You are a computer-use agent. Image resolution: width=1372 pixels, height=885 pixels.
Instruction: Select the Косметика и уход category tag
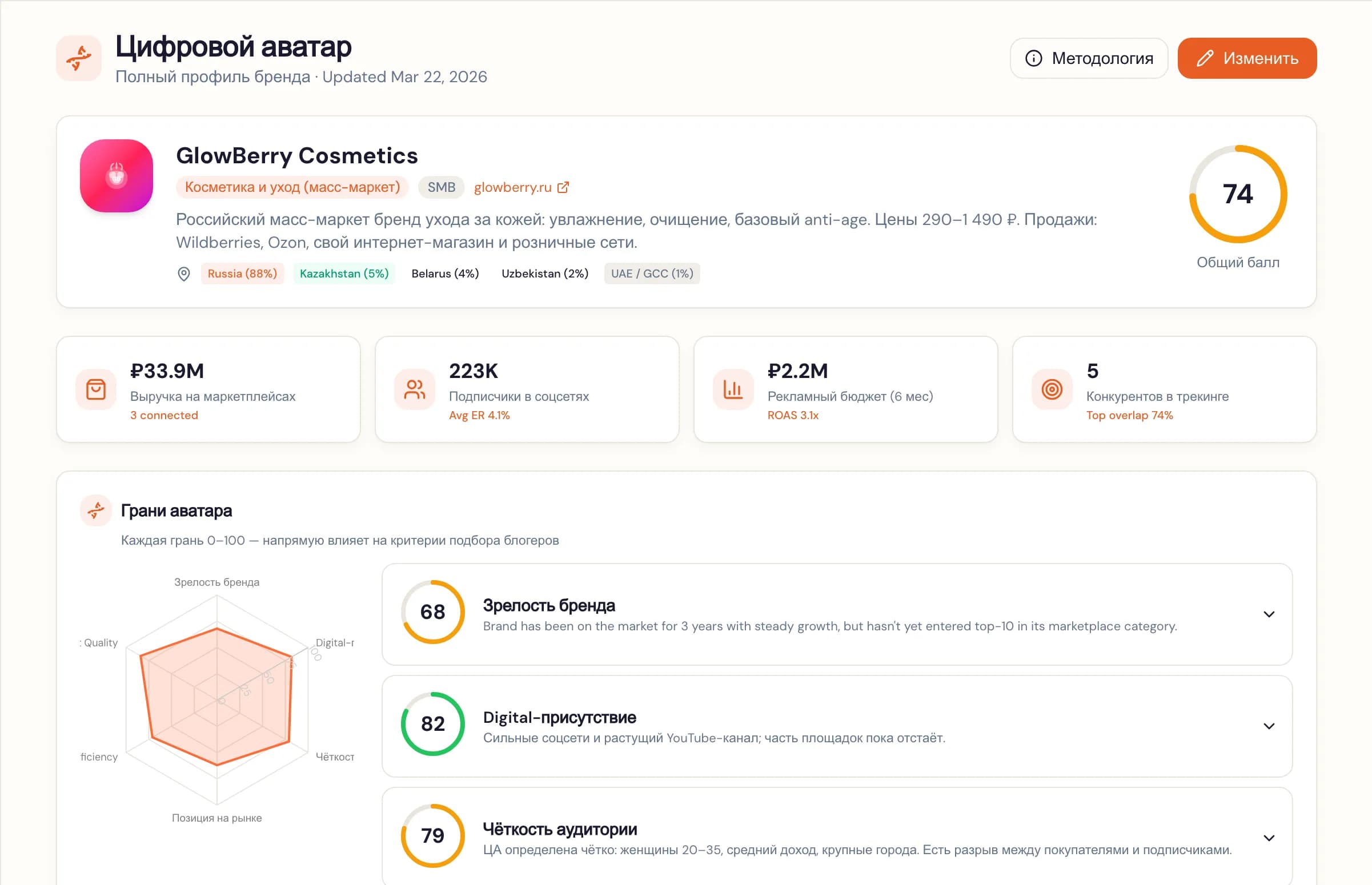tap(292, 187)
